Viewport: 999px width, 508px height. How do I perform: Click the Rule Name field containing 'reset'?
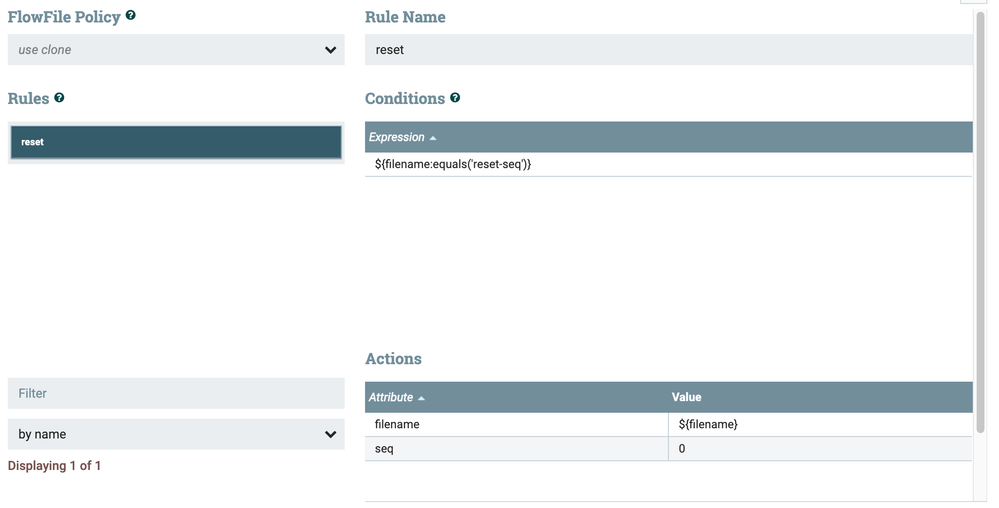(x=668, y=50)
